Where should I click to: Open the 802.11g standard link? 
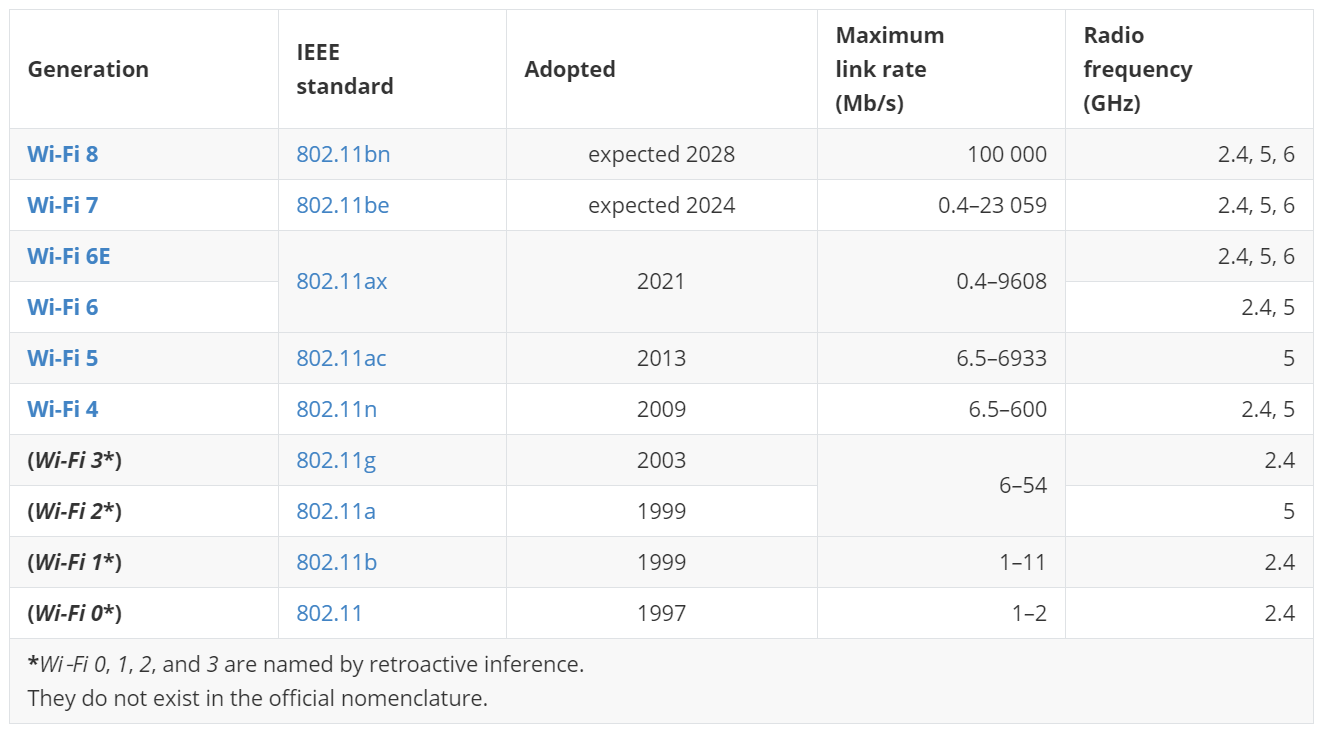pos(337,461)
